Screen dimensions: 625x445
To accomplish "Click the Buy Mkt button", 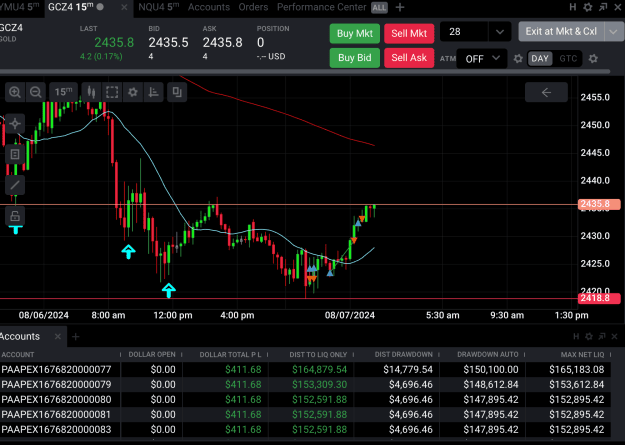I will pyautogui.click(x=355, y=33).
